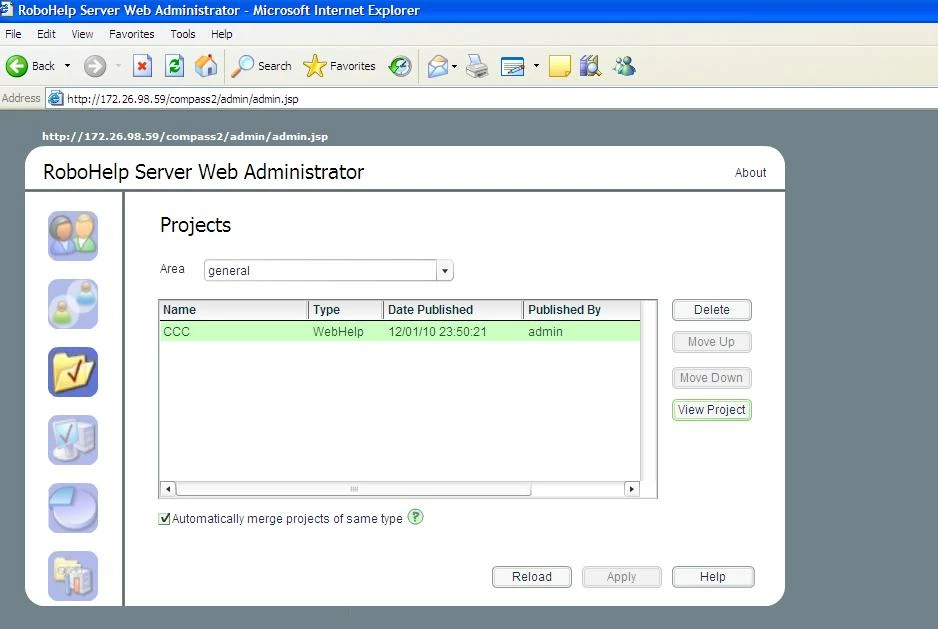Sort by the Type column header
Screen dimensions: 938x629
(x=346, y=310)
